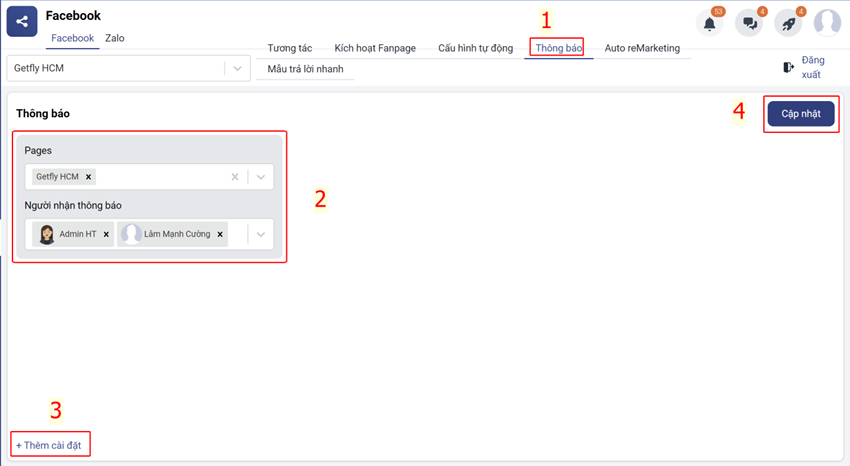
Task: Open the Tương tác tab
Action: (x=289, y=48)
